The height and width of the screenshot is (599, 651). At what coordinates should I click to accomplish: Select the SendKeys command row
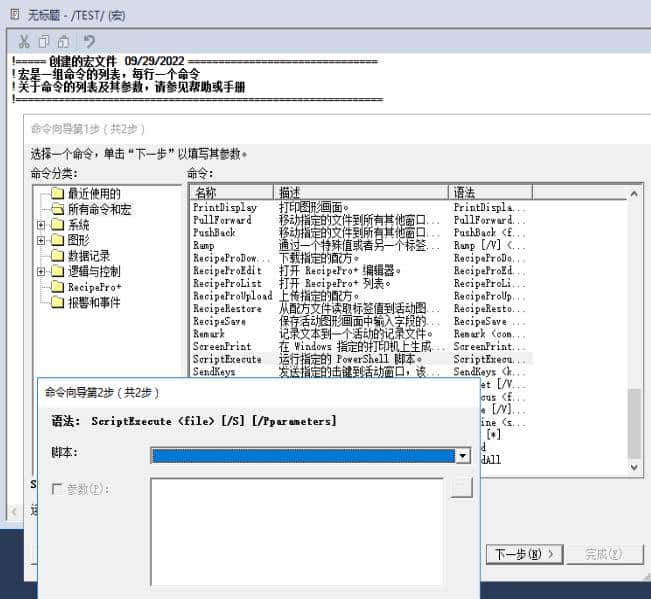(361, 372)
